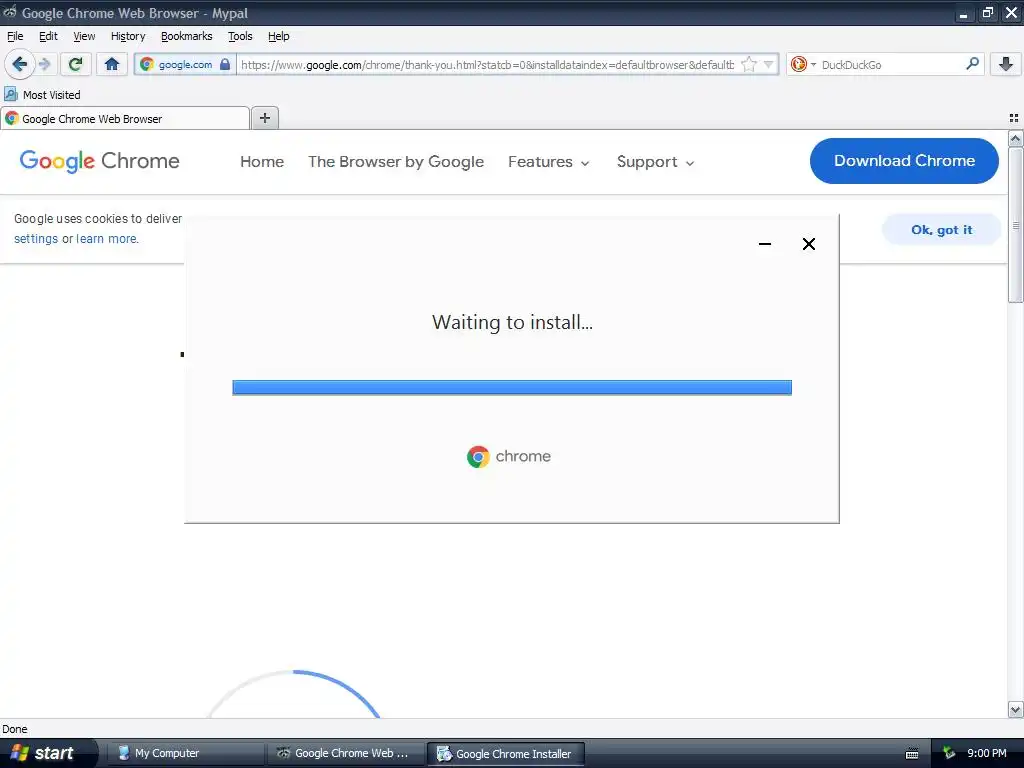This screenshot has height=768, width=1024.
Task: Switch to Google Chrome Installer taskbar button
Action: [x=506, y=754]
